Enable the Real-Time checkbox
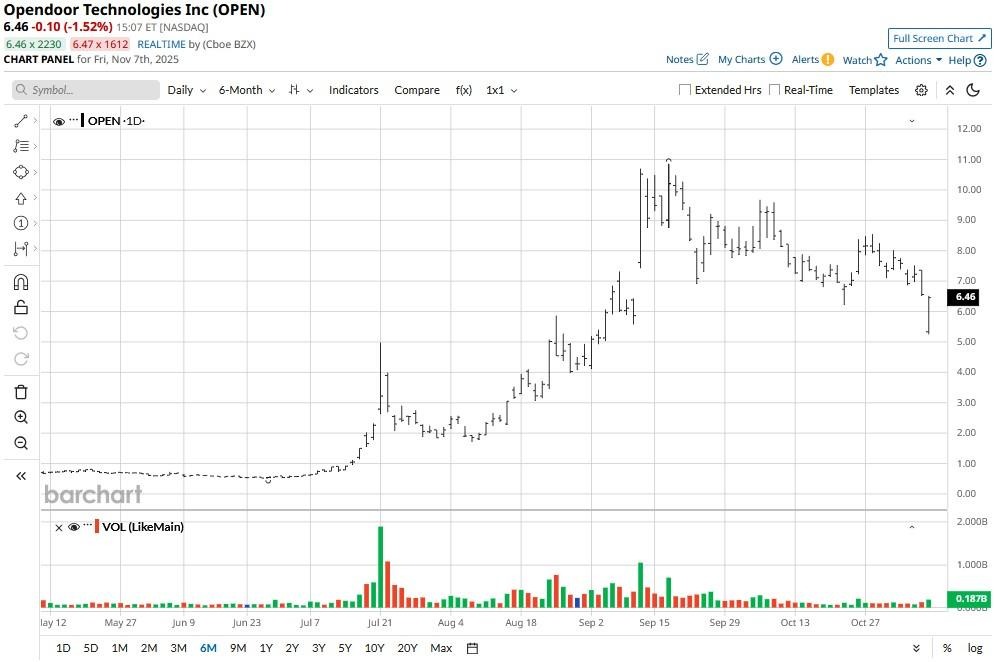The width and height of the screenshot is (995, 662). pyautogui.click(x=774, y=89)
